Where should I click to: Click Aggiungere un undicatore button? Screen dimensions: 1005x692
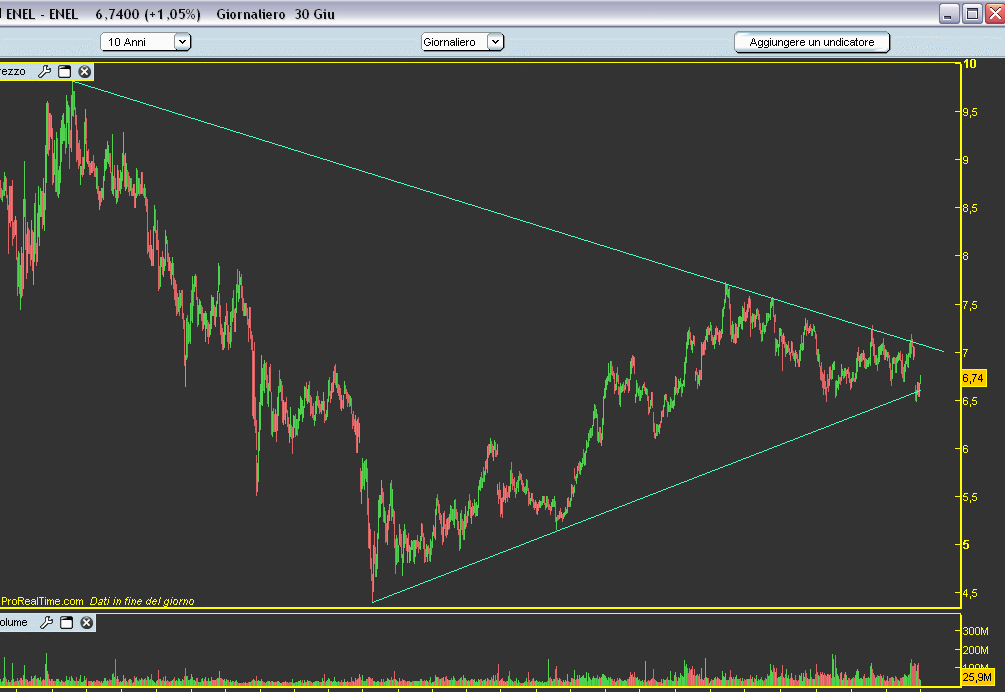point(811,42)
